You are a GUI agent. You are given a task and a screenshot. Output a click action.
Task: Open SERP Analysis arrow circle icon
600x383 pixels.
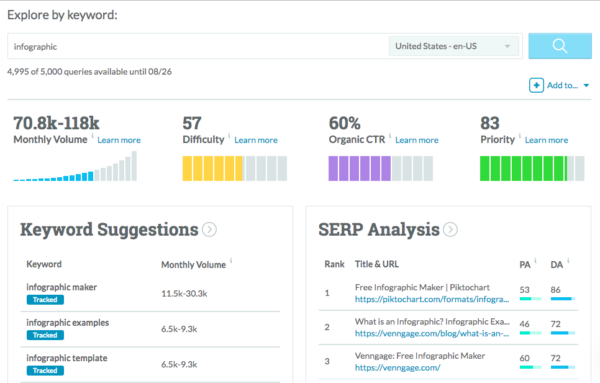tap(450, 230)
